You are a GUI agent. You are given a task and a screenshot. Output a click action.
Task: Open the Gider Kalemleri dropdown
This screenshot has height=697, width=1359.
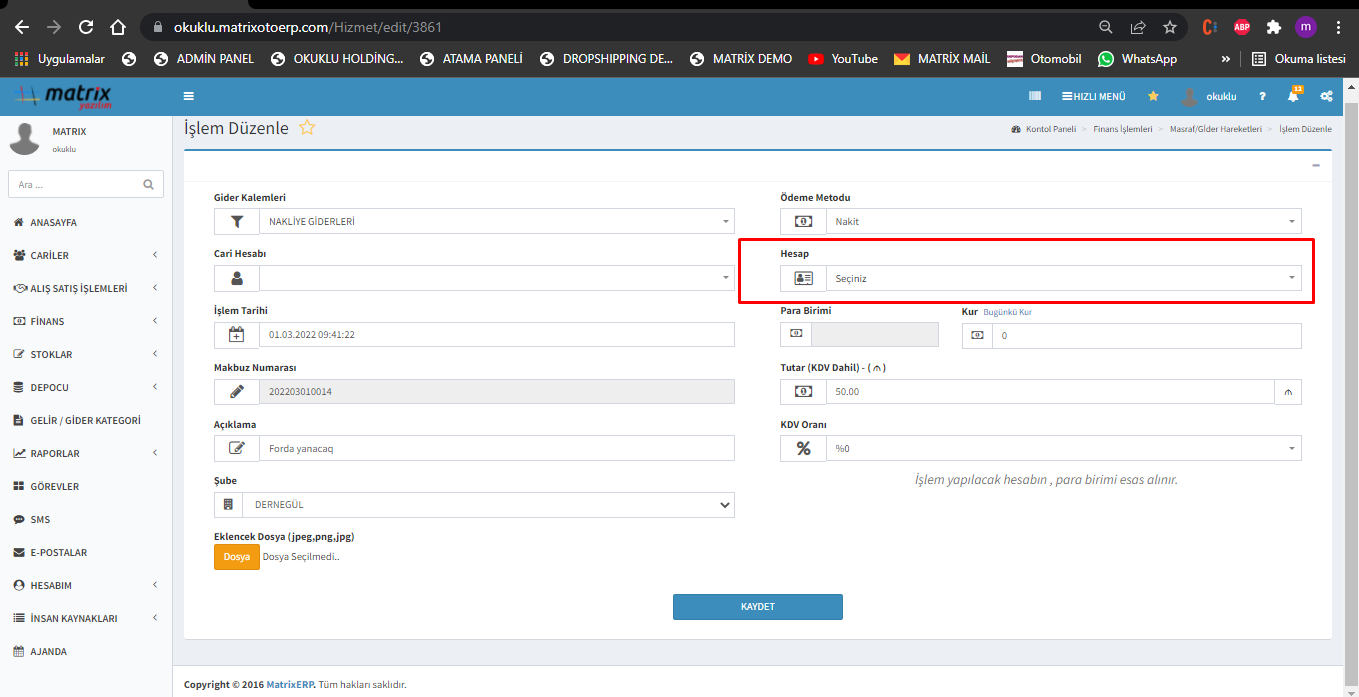(496, 221)
